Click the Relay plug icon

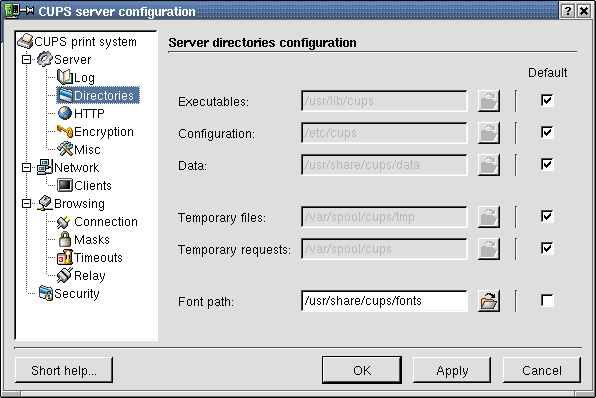click(x=65, y=275)
